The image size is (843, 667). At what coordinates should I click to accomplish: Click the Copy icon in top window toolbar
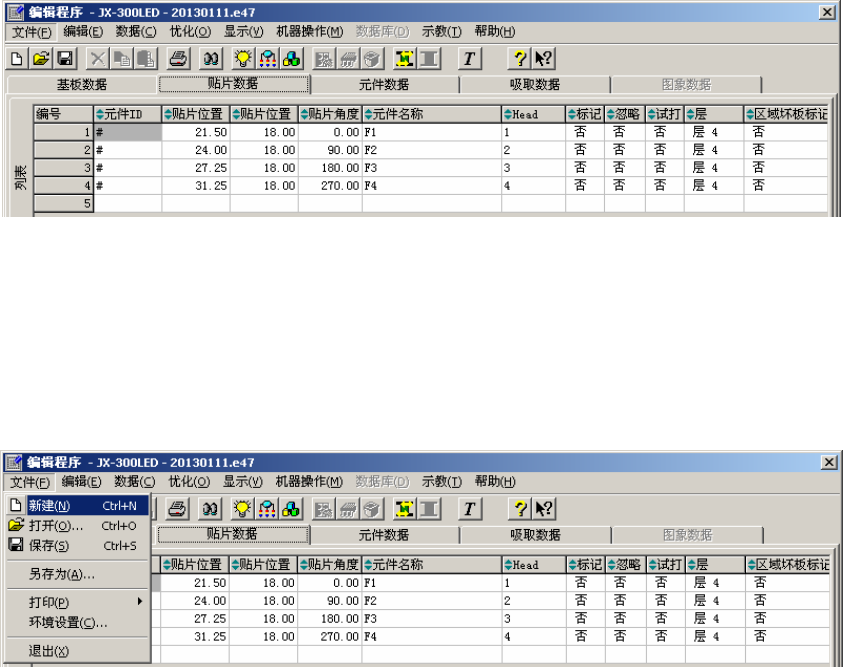(x=122, y=59)
